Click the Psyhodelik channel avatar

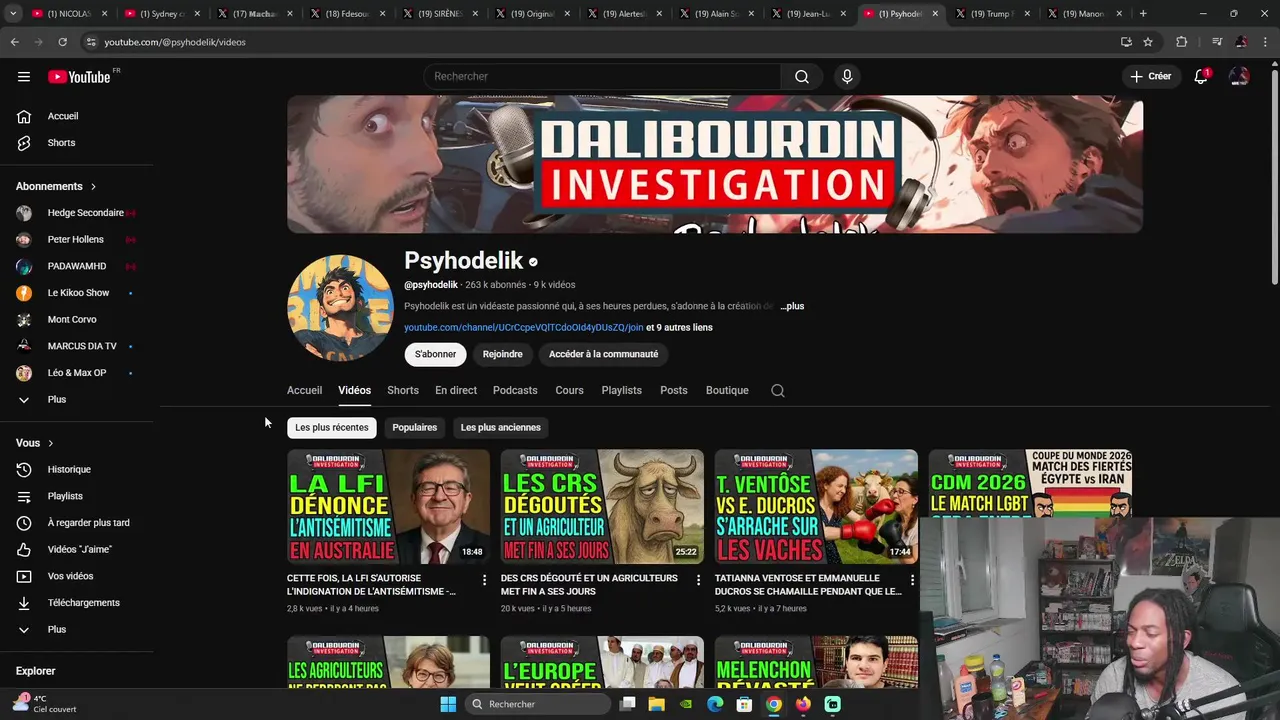[340, 307]
